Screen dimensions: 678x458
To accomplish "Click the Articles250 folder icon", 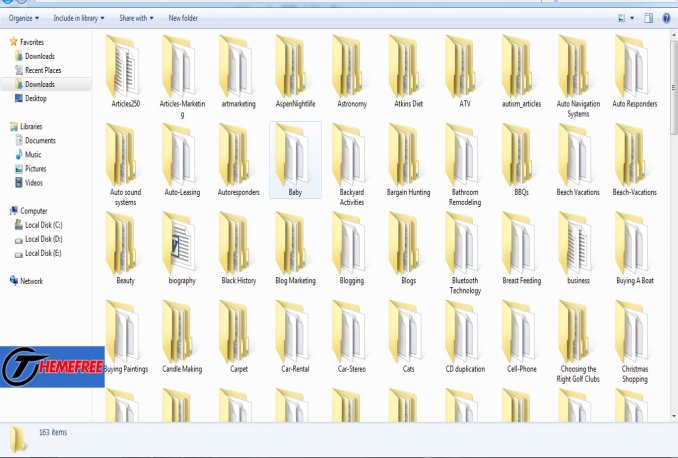I will click(x=125, y=67).
